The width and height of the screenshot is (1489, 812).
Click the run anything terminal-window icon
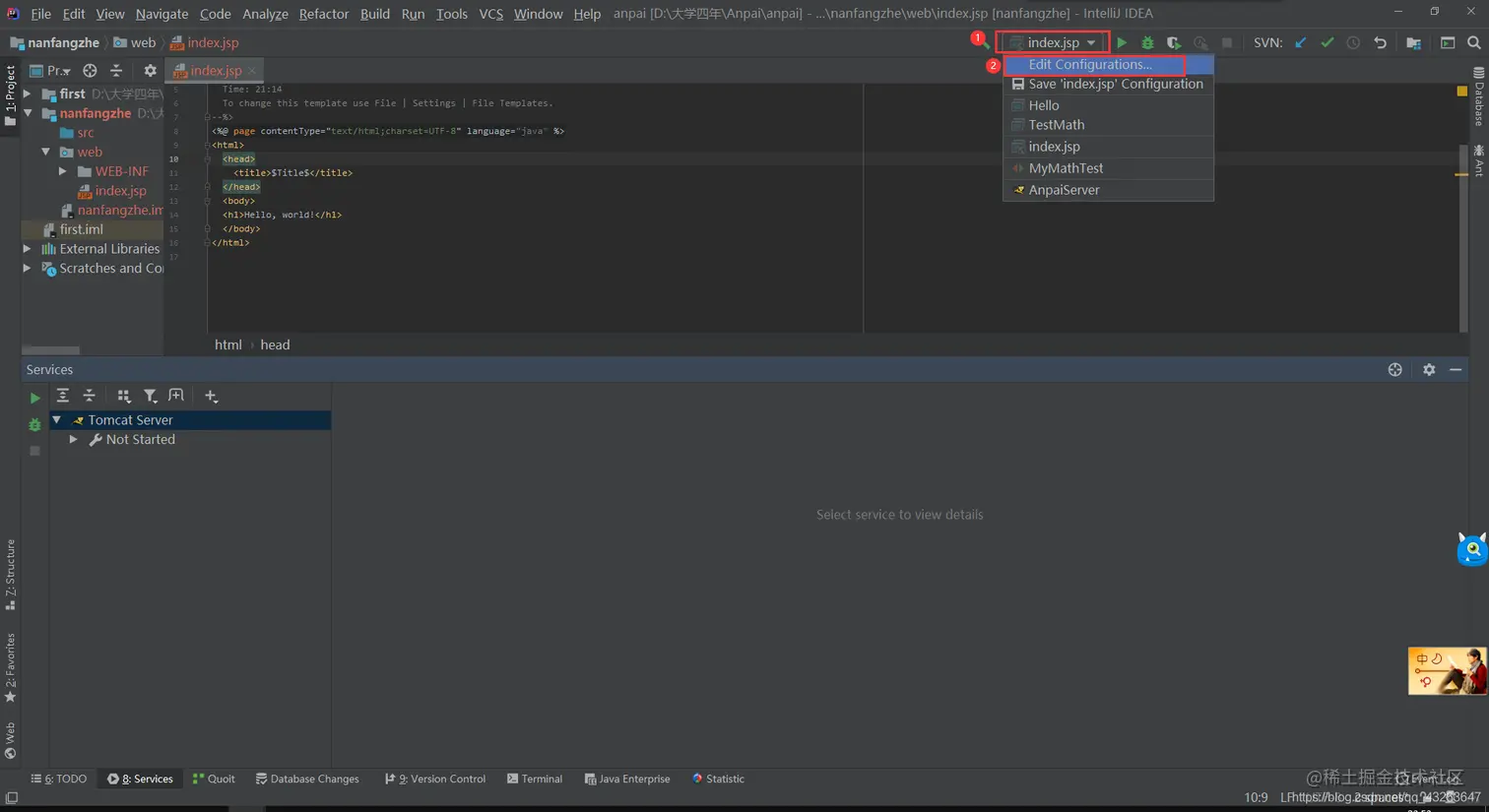[x=1448, y=42]
